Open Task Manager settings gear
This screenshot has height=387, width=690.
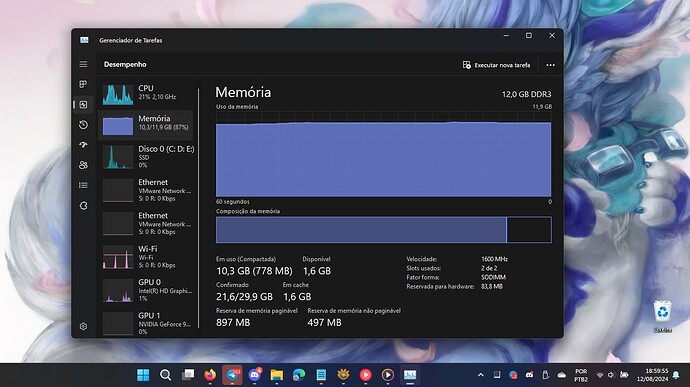(x=83, y=326)
